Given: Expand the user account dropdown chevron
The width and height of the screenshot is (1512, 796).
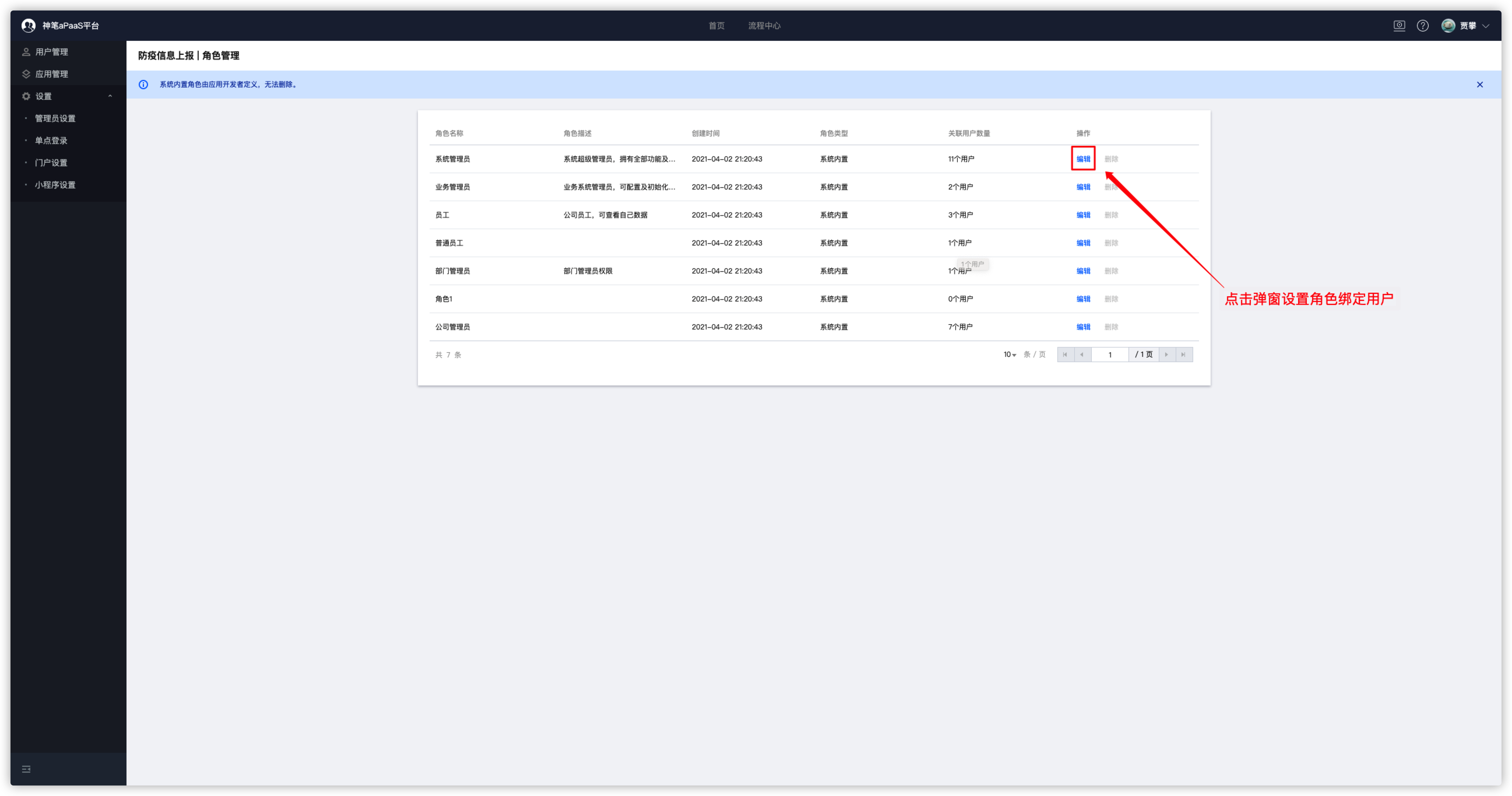Looking at the screenshot, I should pyautogui.click(x=1485, y=26).
